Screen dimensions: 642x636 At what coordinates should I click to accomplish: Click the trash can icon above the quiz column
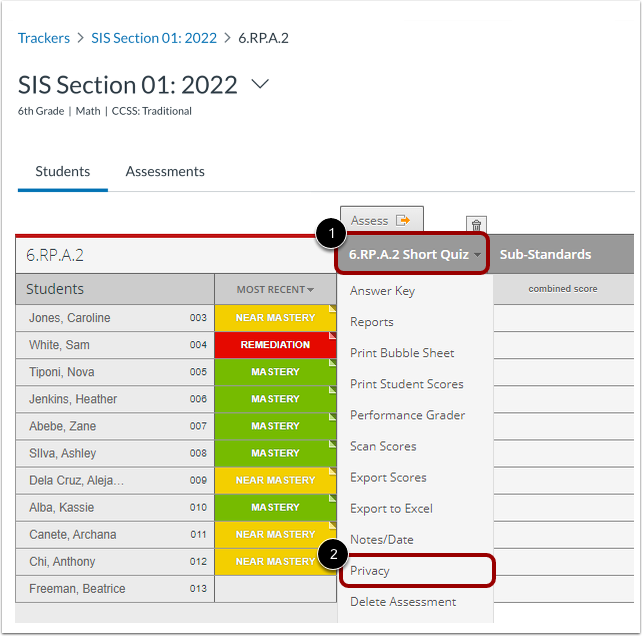tap(476, 225)
